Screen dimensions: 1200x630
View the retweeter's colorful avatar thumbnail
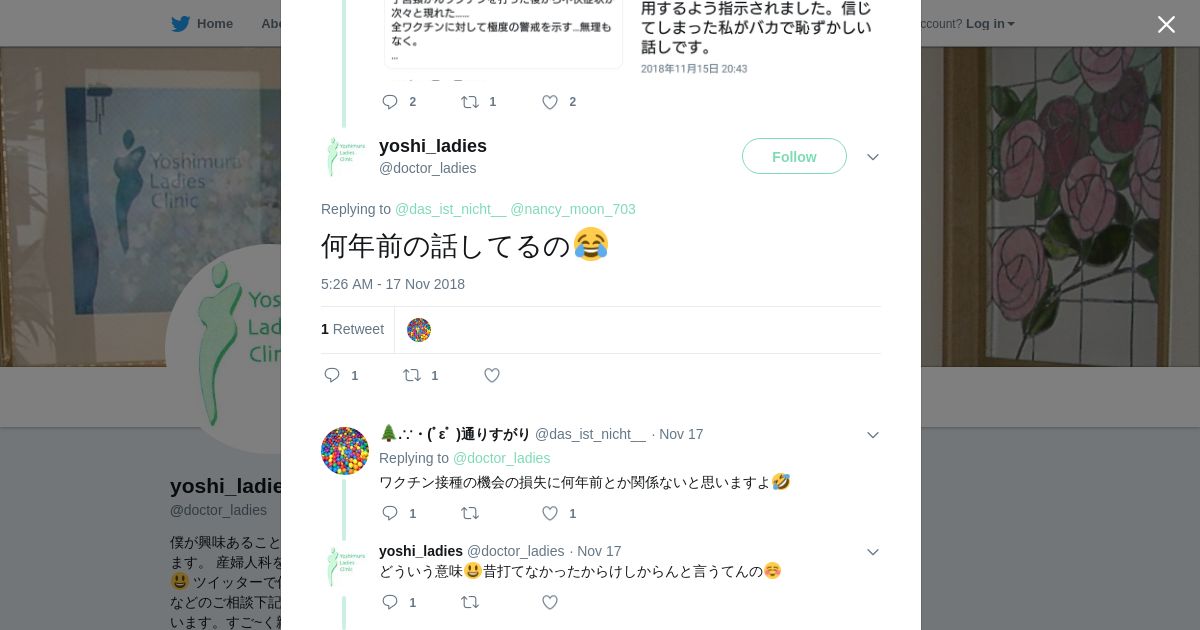[419, 330]
